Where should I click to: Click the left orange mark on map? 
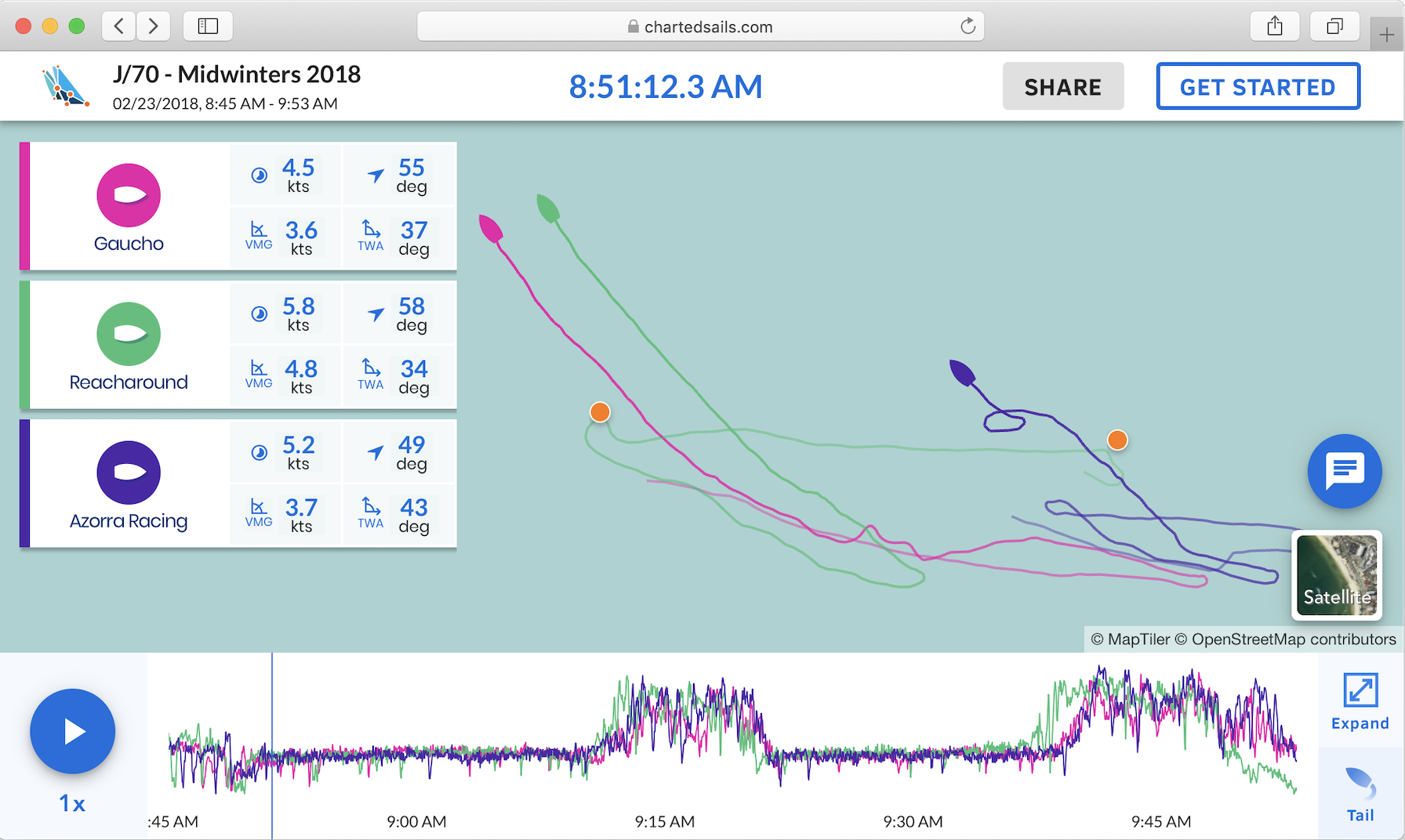(x=600, y=412)
